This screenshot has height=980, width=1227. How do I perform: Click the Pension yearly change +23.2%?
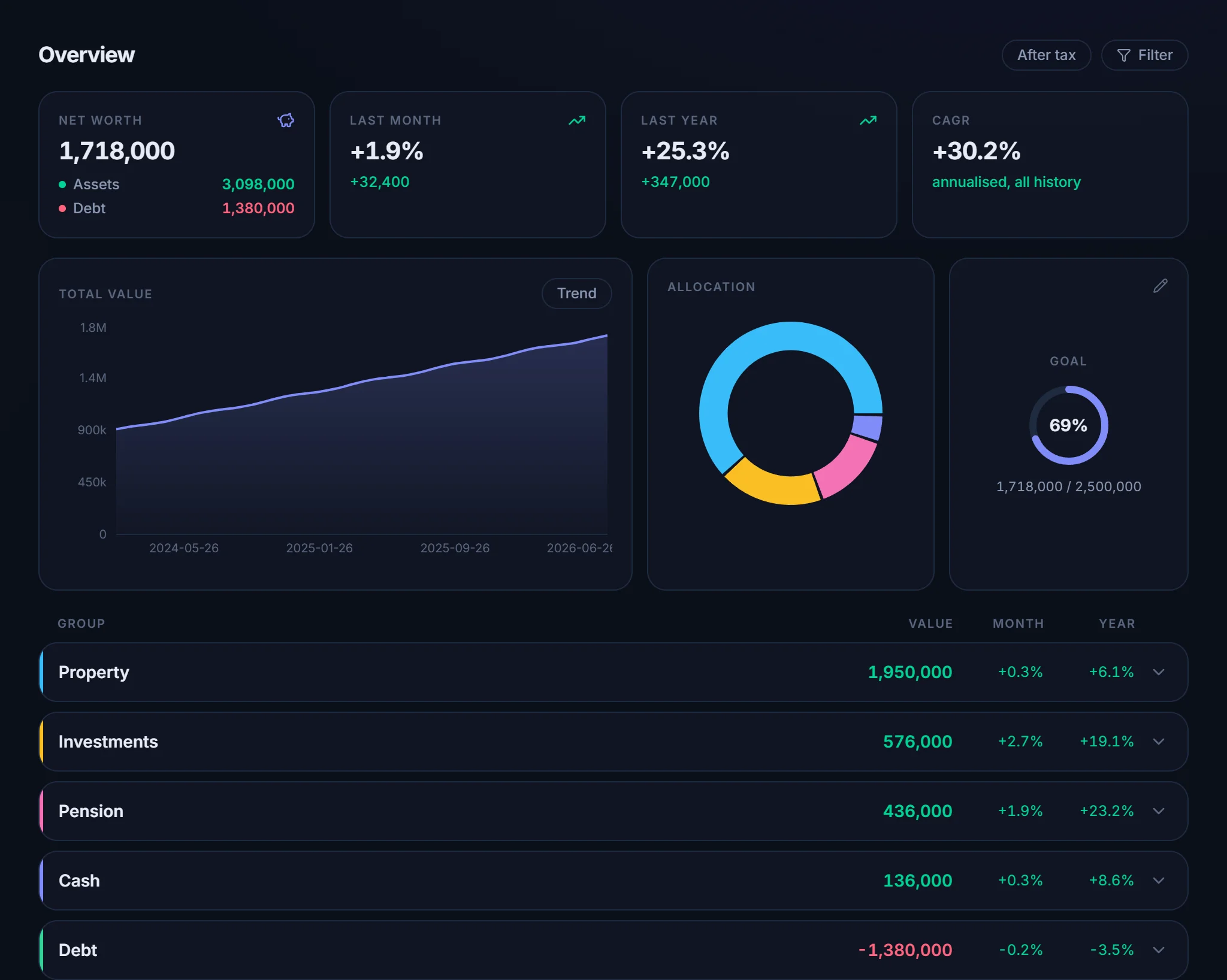click(1107, 811)
